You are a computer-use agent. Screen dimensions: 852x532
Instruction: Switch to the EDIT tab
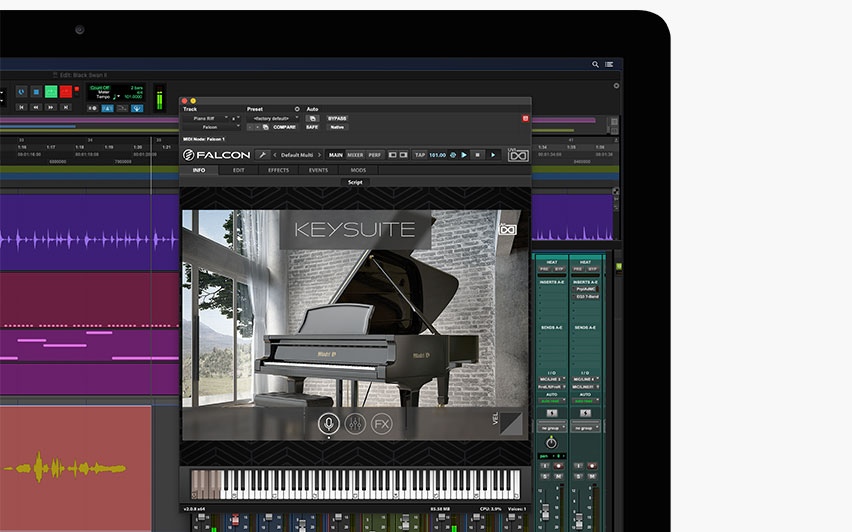(x=239, y=170)
